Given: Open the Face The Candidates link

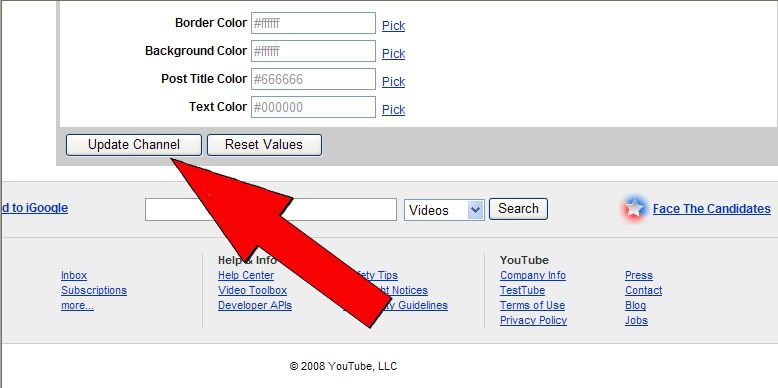Looking at the screenshot, I should click(x=712, y=209).
